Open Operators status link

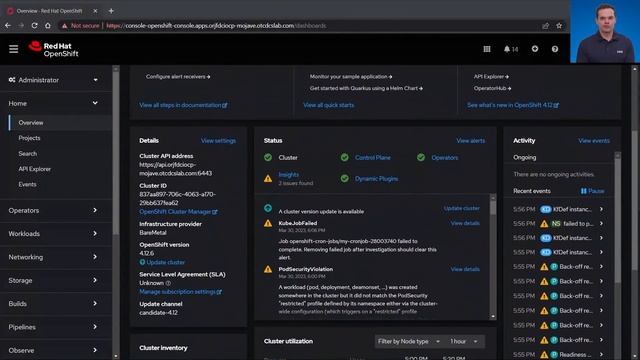pos(445,157)
